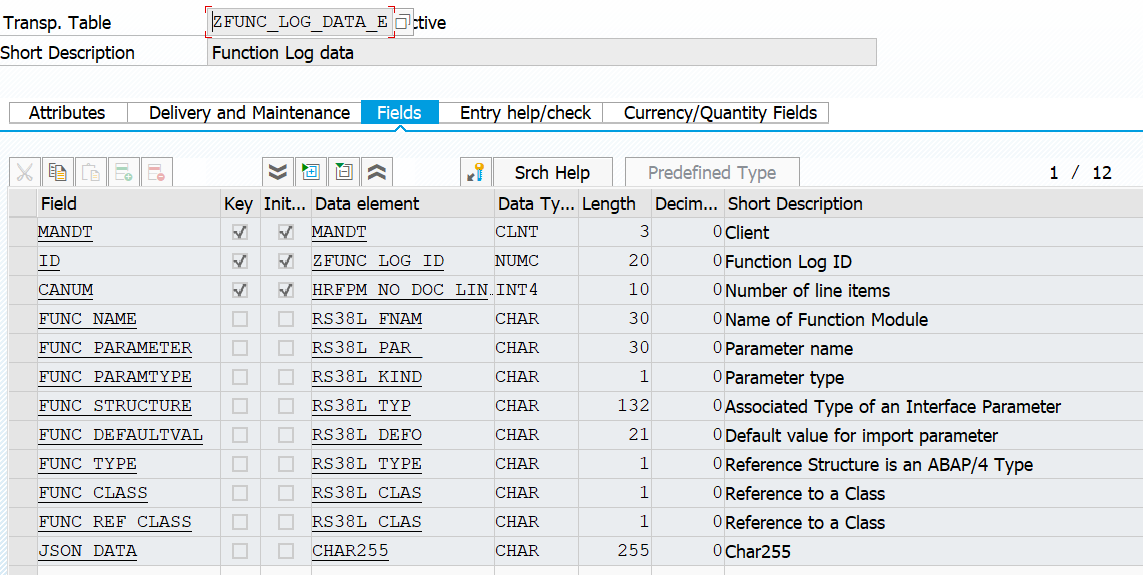Click the Length column header

pos(615,203)
